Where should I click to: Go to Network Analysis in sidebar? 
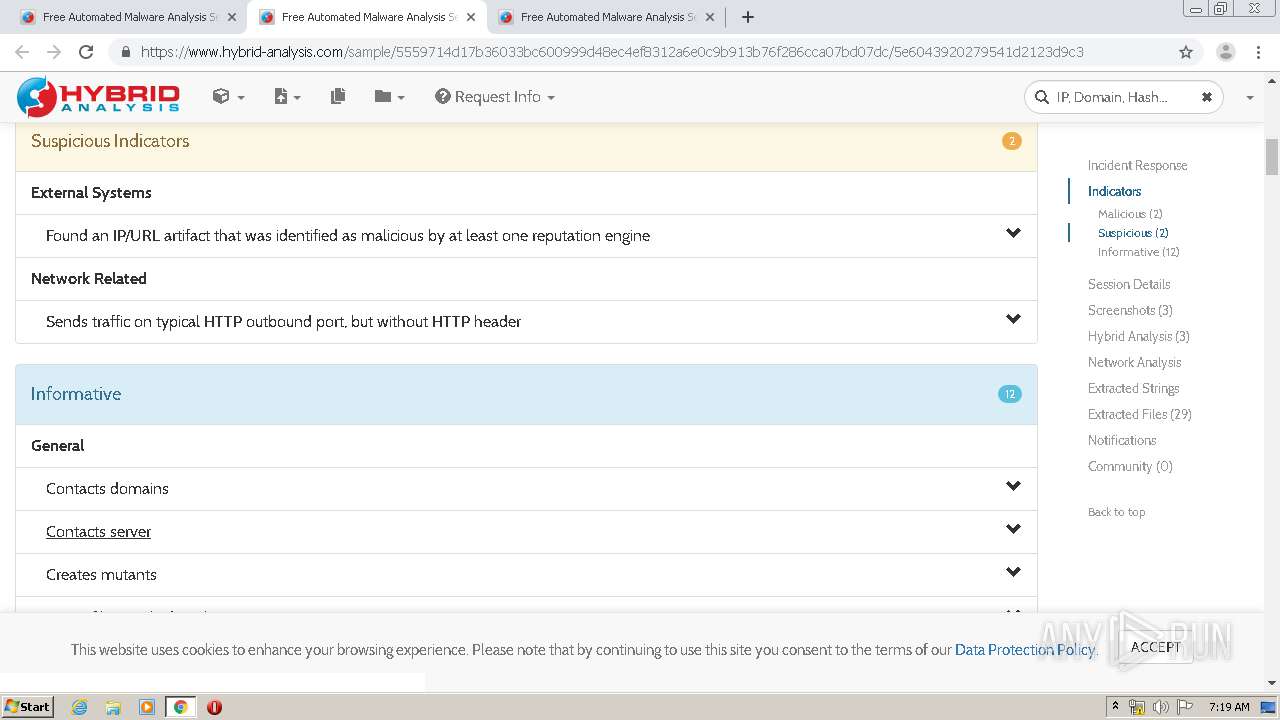(1134, 362)
